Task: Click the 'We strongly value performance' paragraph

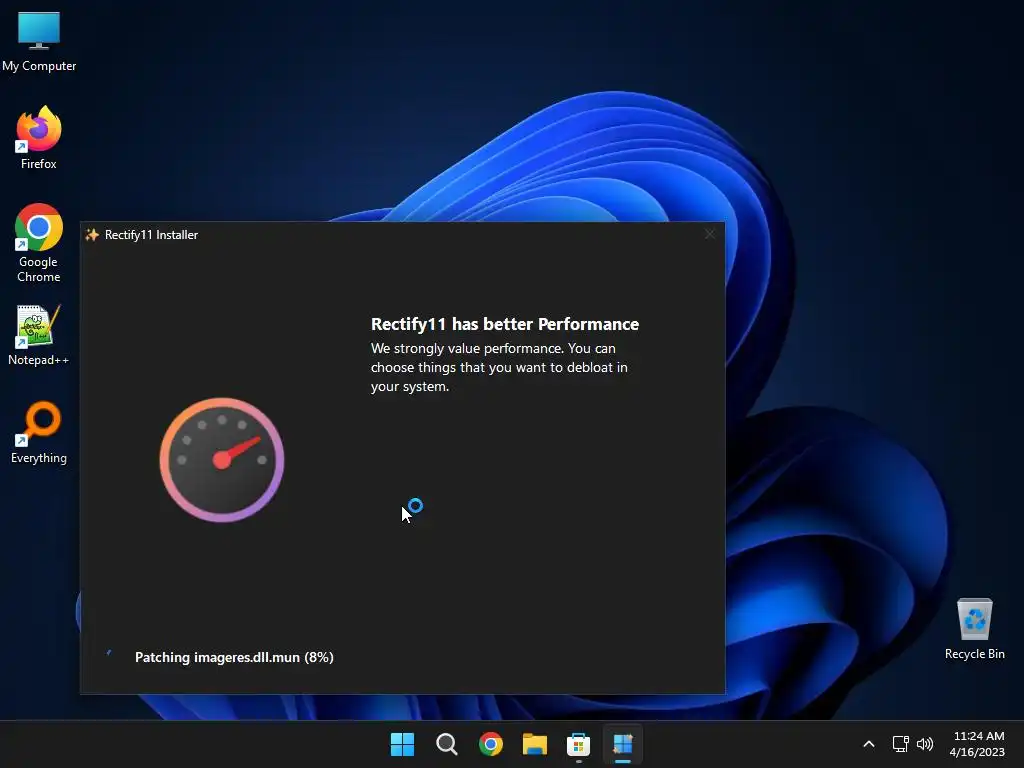Action: pos(500,367)
